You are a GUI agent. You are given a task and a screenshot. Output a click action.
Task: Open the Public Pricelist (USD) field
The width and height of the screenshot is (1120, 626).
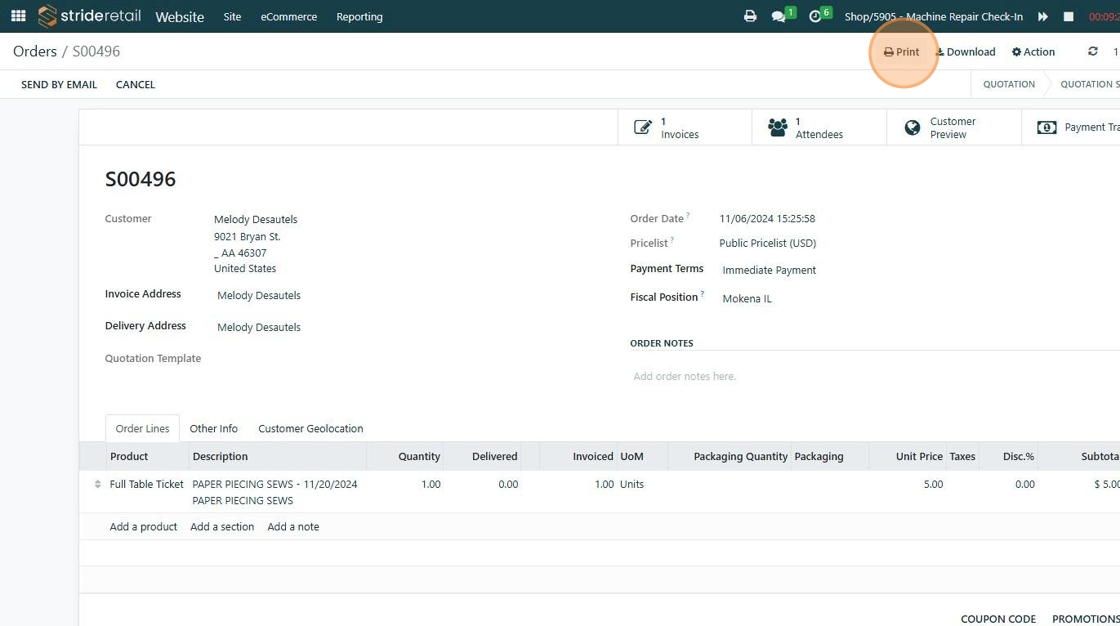tap(768, 243)
